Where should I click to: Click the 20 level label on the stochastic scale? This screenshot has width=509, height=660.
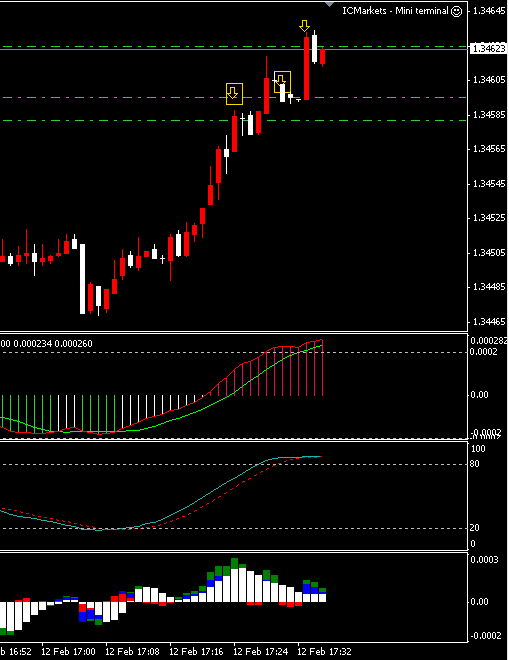coord(474,528)
